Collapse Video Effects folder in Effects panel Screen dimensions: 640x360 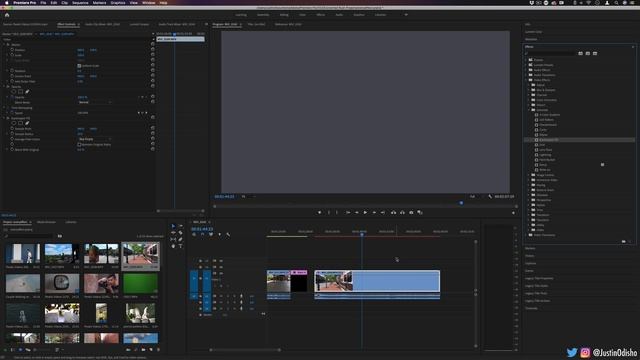coord(526,80)
